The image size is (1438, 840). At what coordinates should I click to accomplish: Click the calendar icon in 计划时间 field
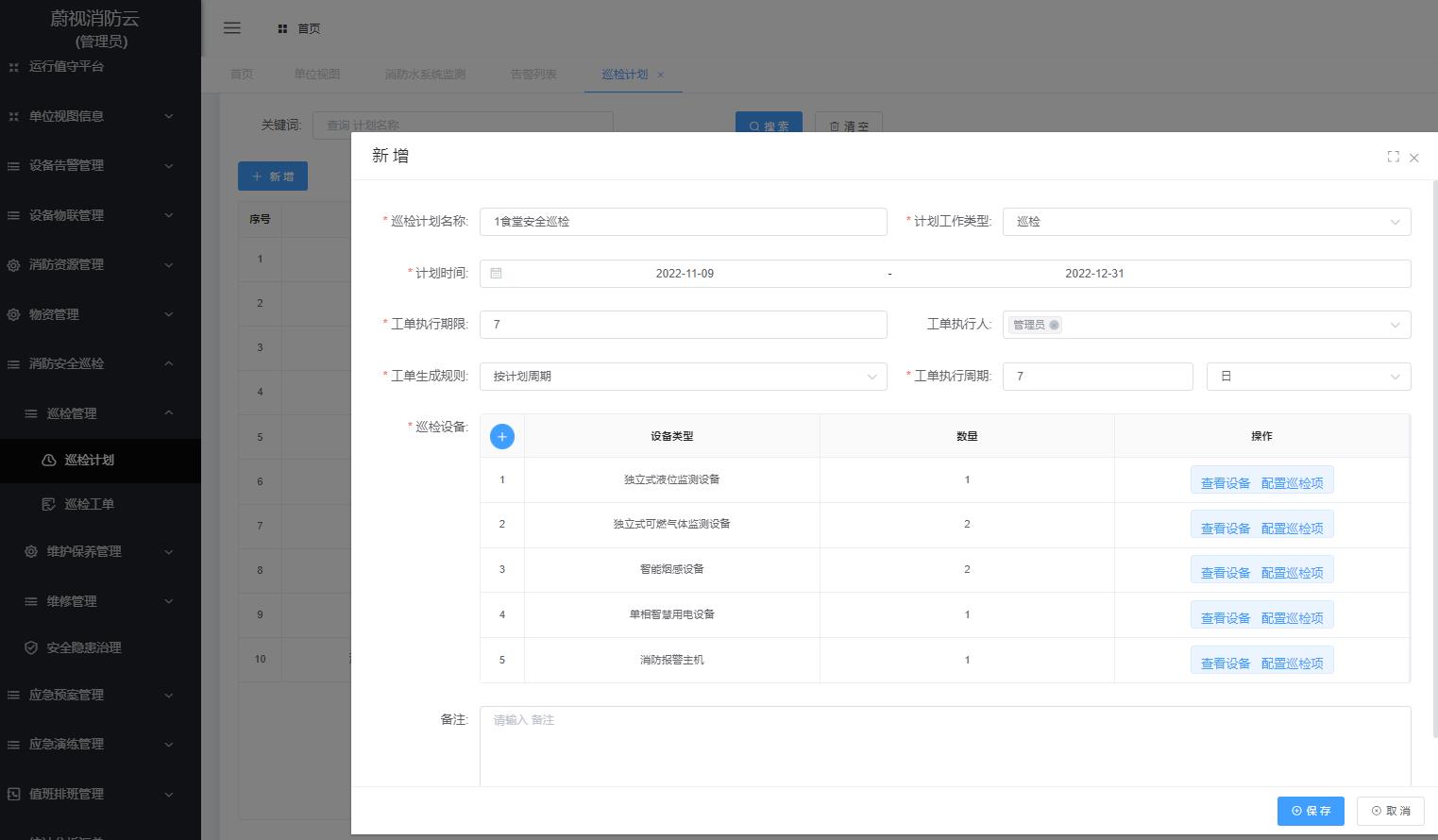click(496, 274)
